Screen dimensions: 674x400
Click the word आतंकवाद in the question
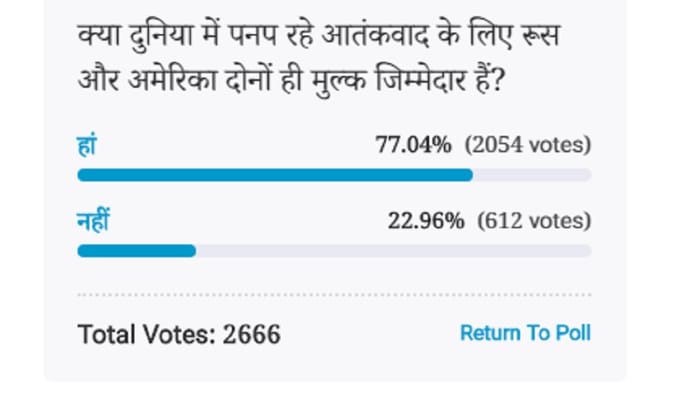(375, 35)
